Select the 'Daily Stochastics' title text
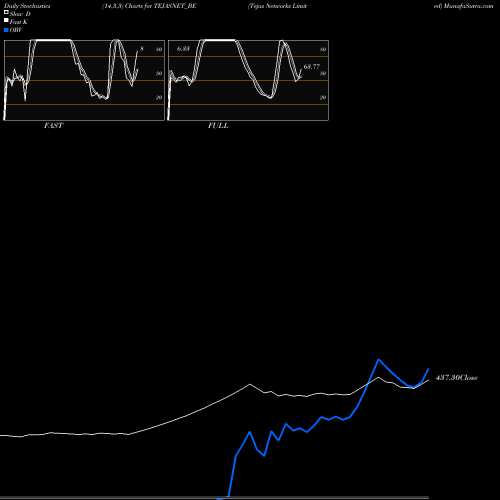 tap(27, 6)
